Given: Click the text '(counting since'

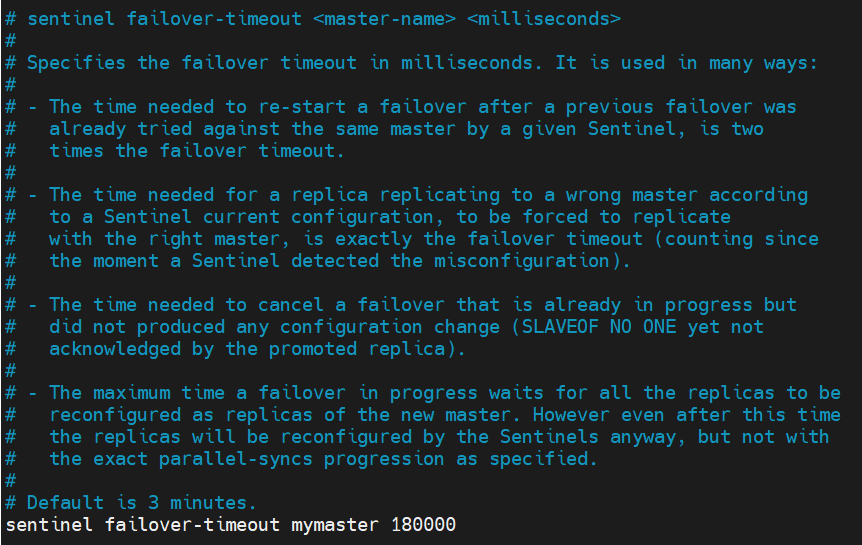Looking at the screenshot, I should point(740,239).
